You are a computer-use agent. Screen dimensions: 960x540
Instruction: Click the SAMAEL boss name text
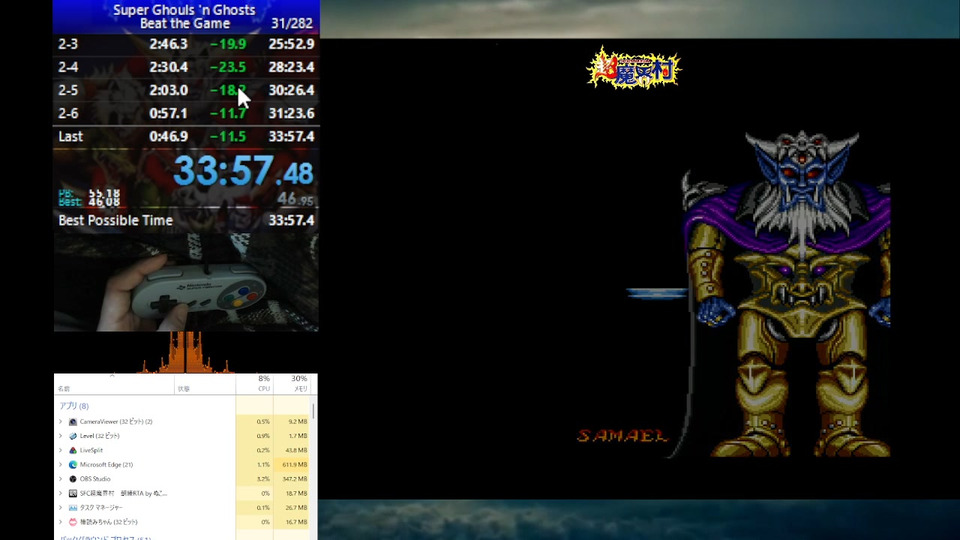[x=622, y=436]
